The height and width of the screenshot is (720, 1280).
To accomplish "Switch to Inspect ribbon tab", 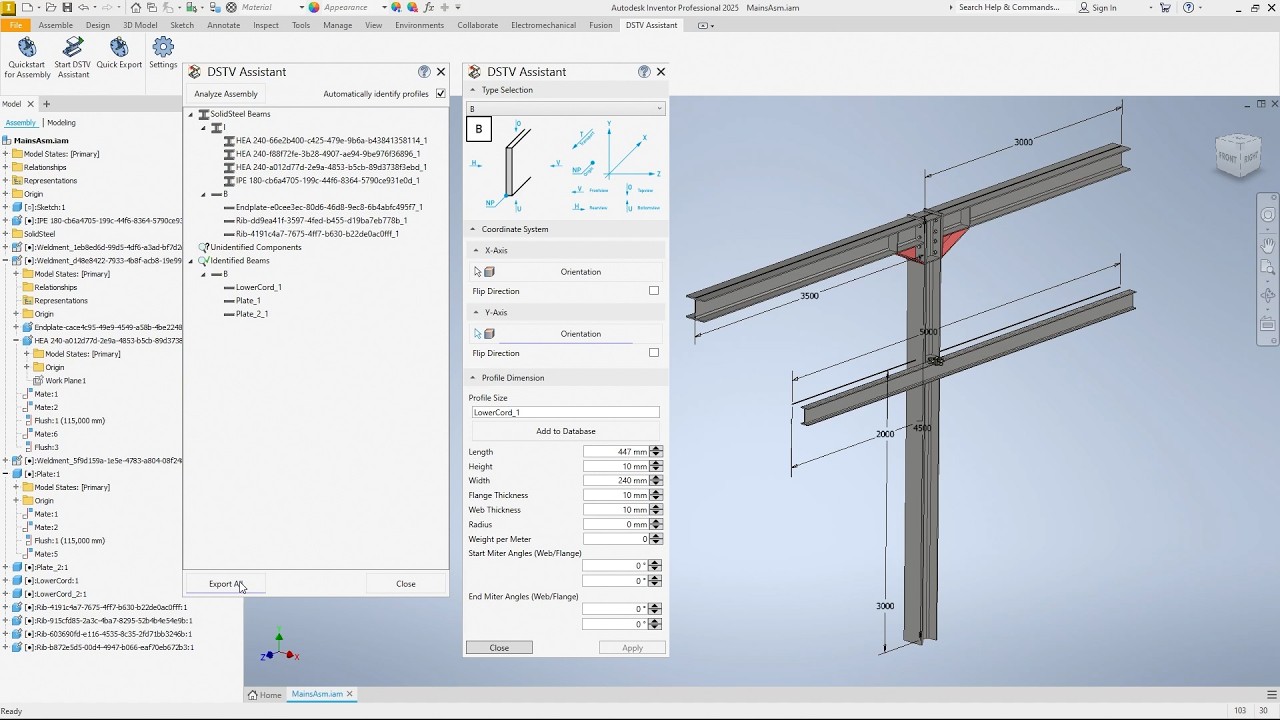I will point(266,25).
